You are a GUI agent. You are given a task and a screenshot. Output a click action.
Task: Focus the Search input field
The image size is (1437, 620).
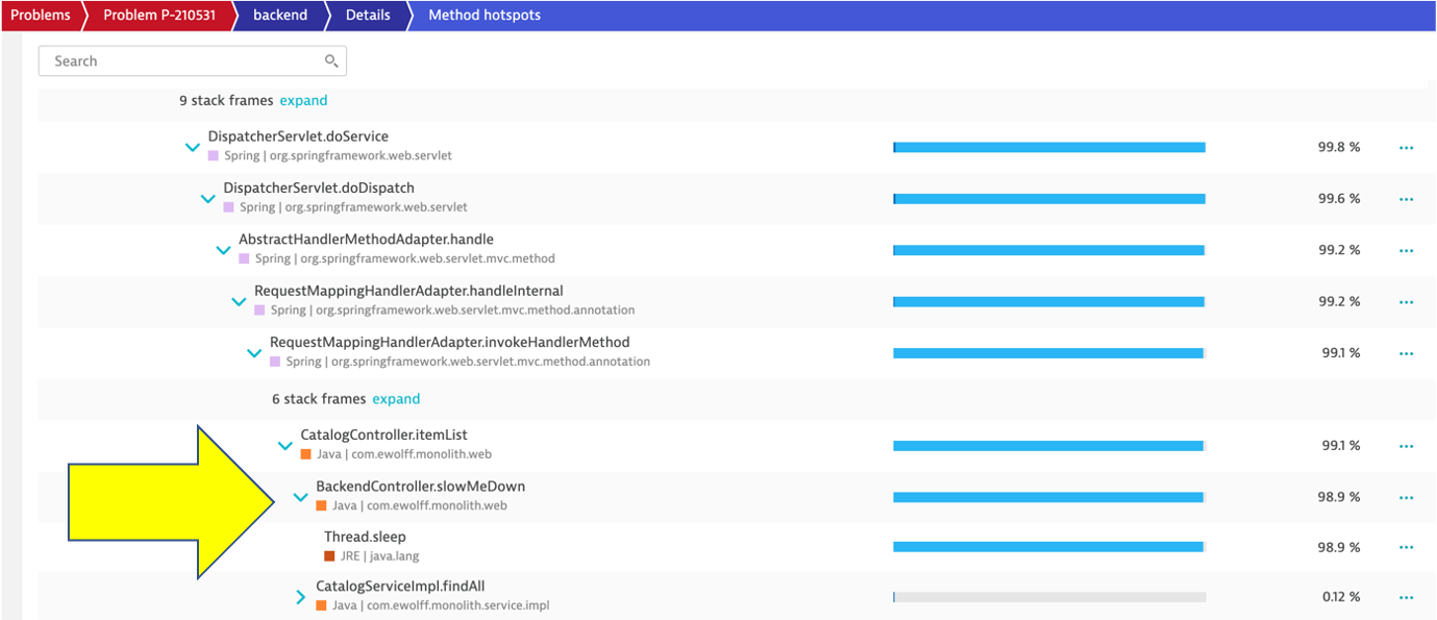[180, 61]
